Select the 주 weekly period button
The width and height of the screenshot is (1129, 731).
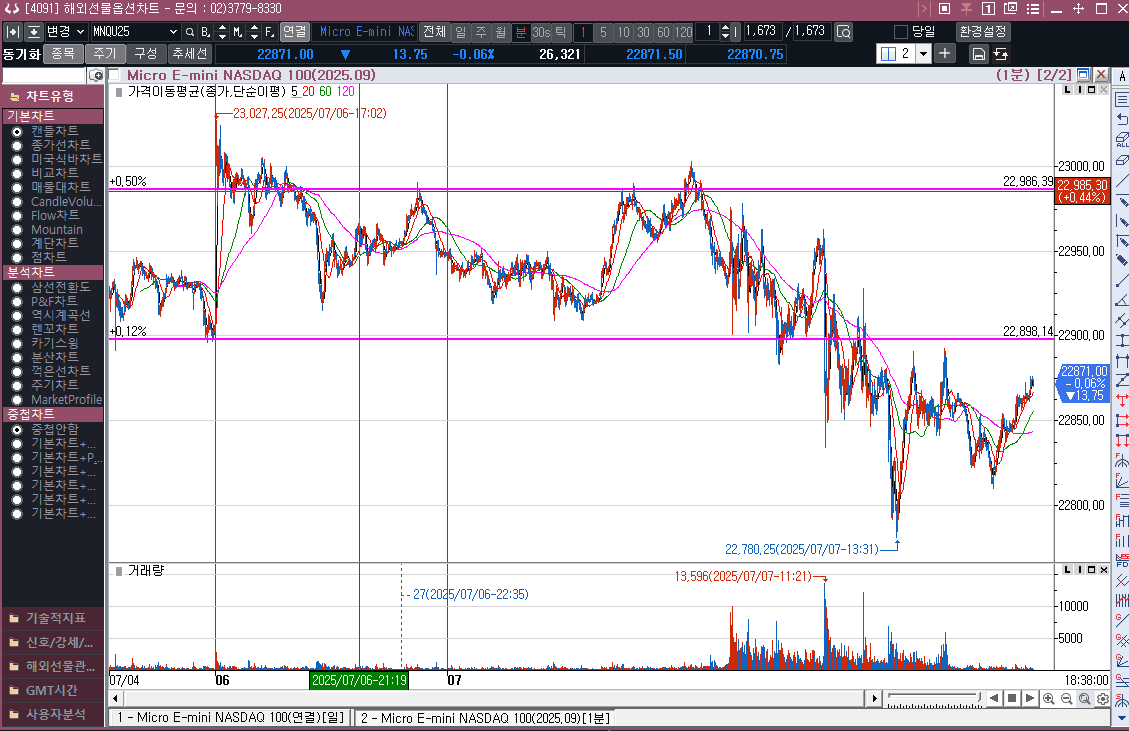(480, 32)
